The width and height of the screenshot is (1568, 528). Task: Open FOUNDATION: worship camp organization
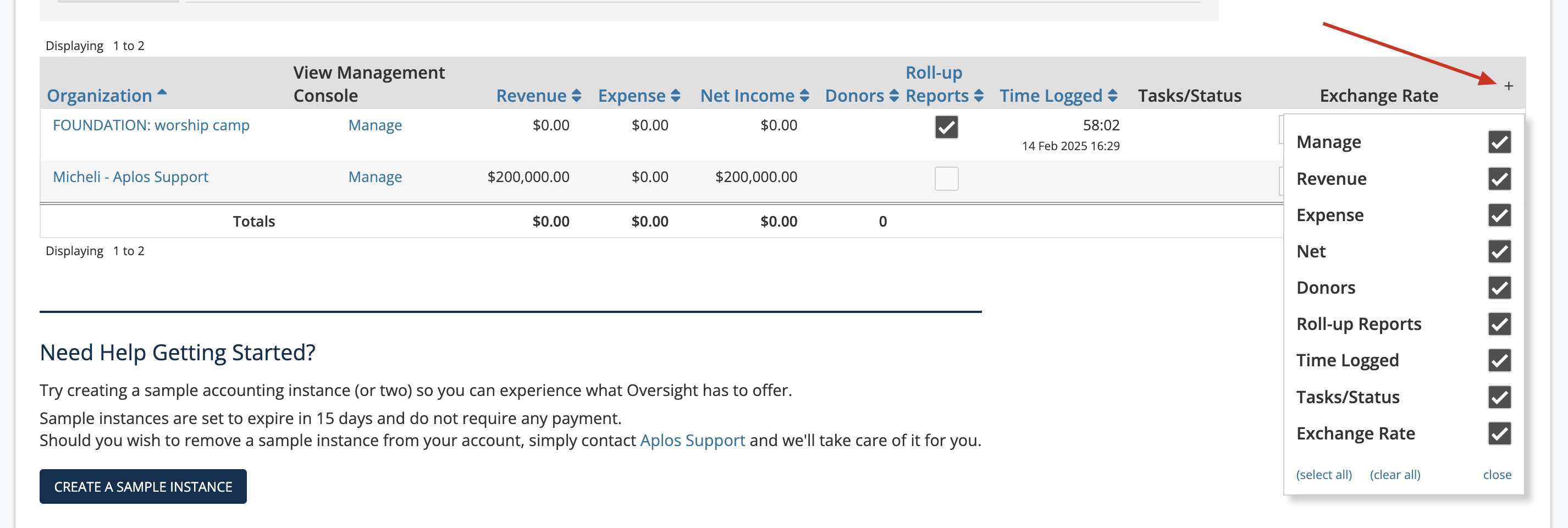click(x=151, y=125)
